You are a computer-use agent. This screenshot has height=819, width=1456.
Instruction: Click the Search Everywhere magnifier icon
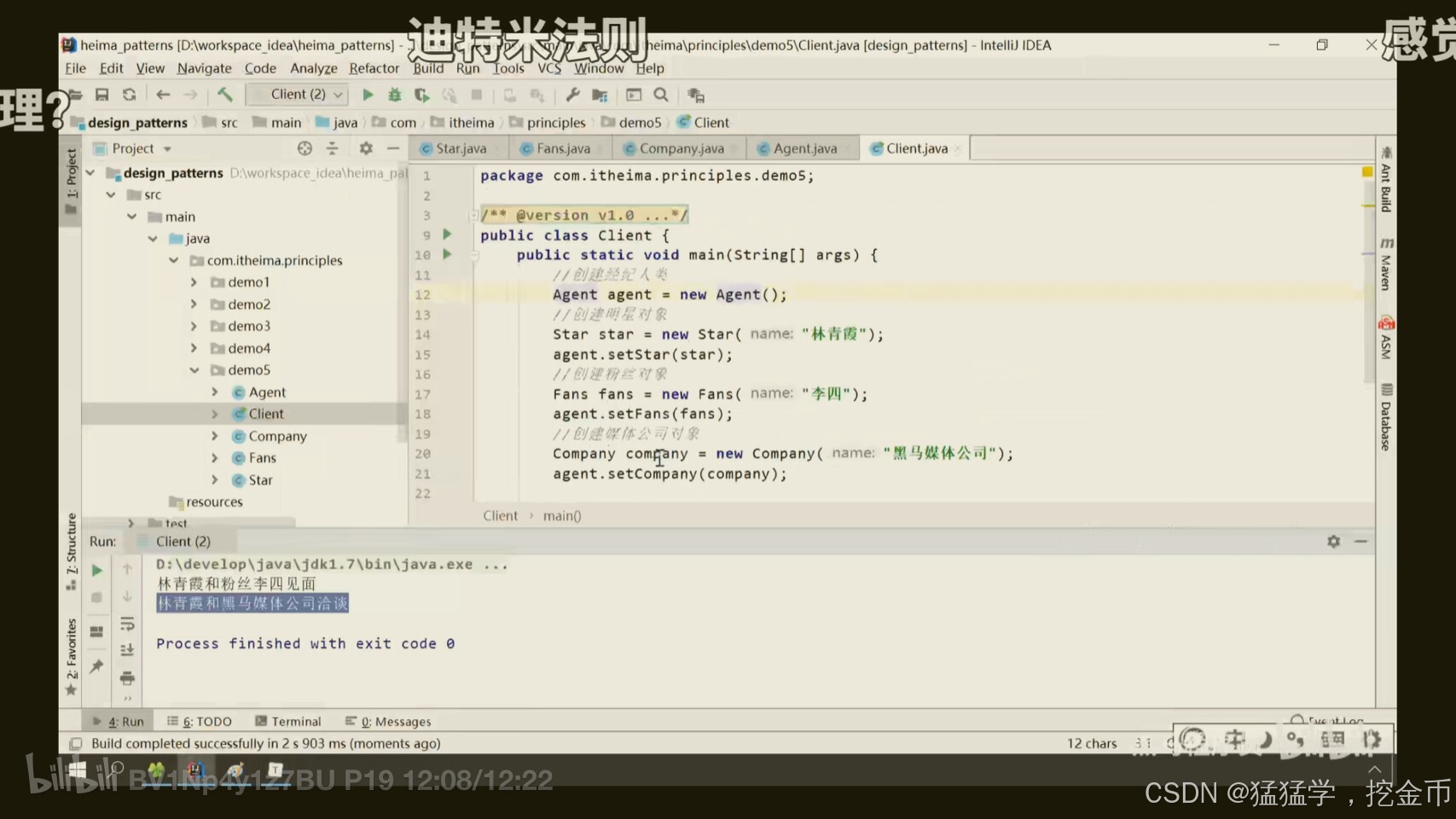(661, 95)
